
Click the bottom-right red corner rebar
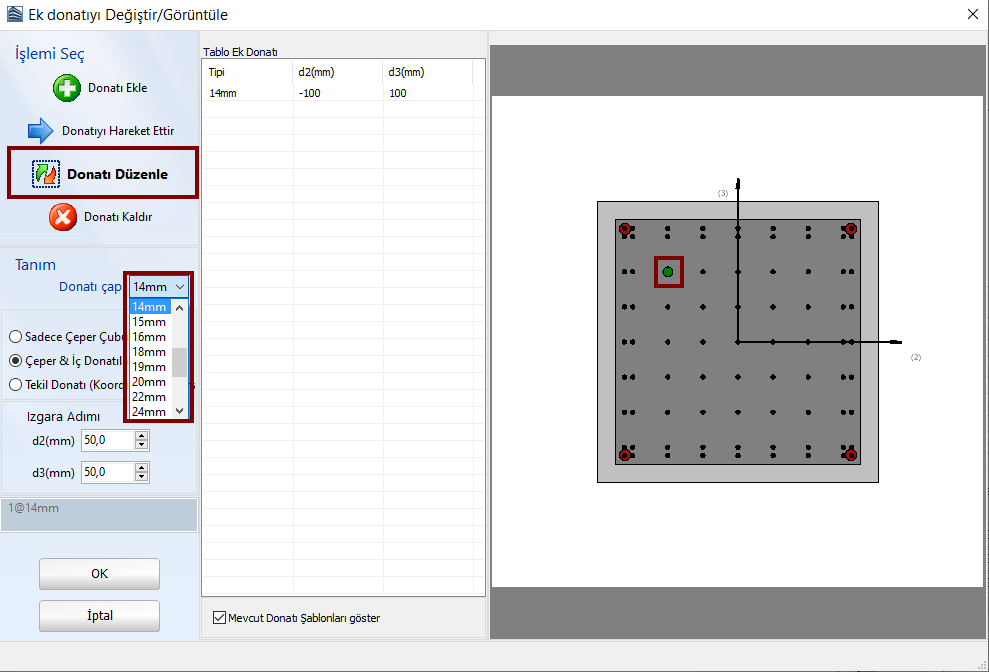click(x=851, y=455)
